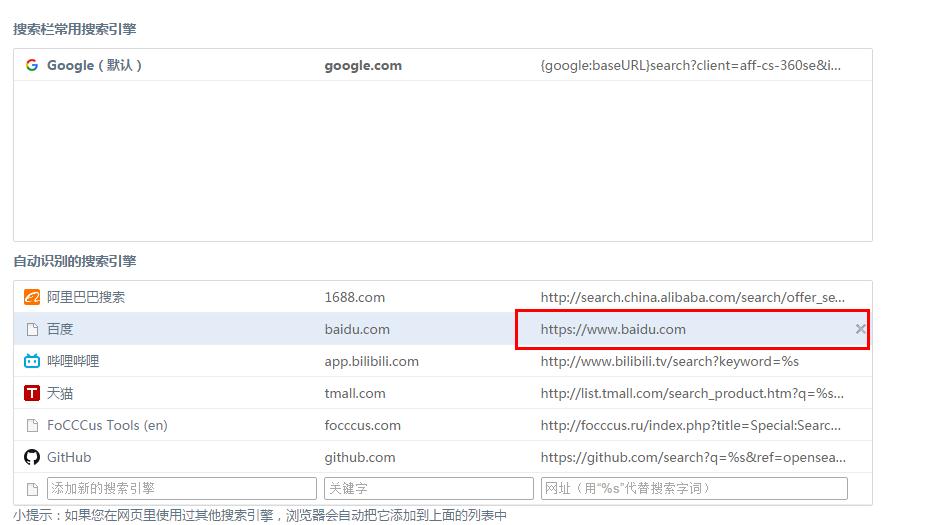The height and width of the screenshot is (525, 943).
Task: Click the github.com/search URL cell
Action: coord(693,458)
